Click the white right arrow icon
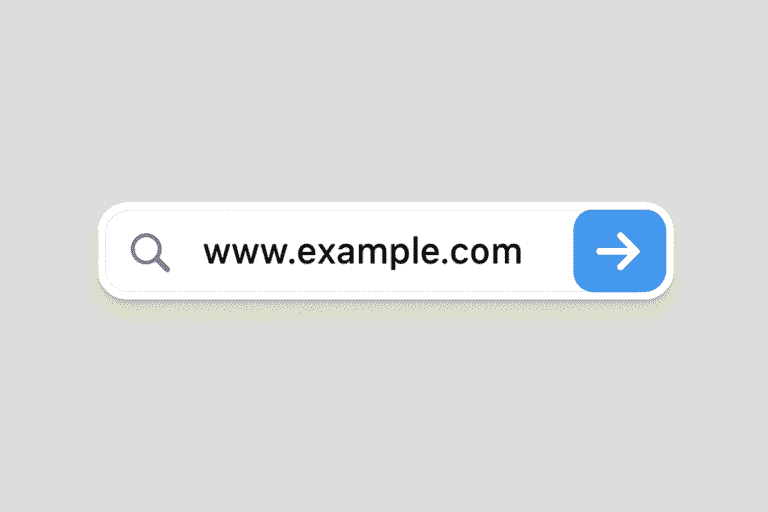Viewport: 768px width, 512px height. coord(618,251)
